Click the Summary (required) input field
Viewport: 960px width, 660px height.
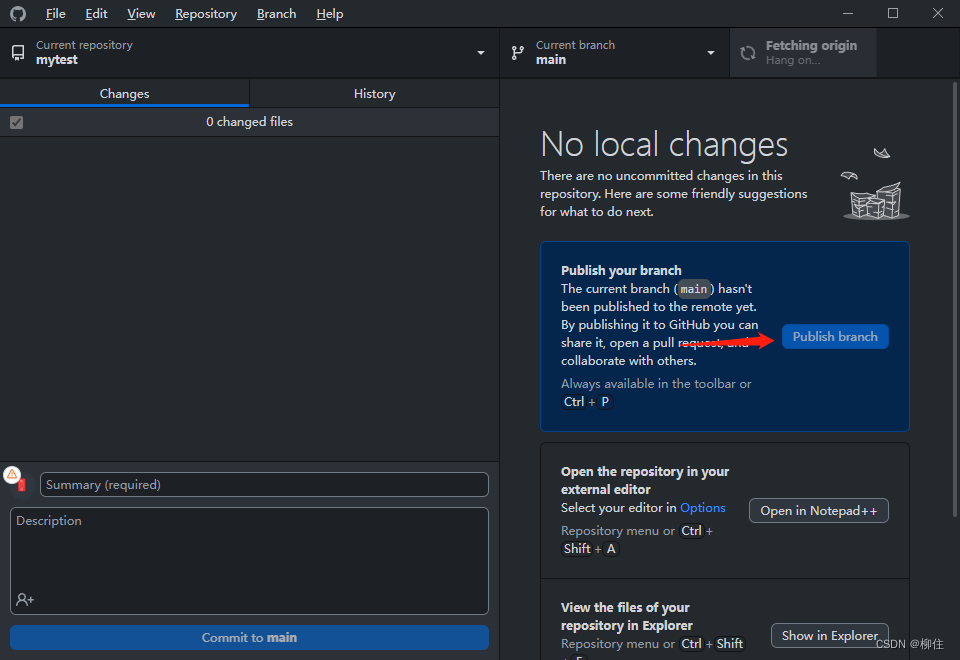264,484
